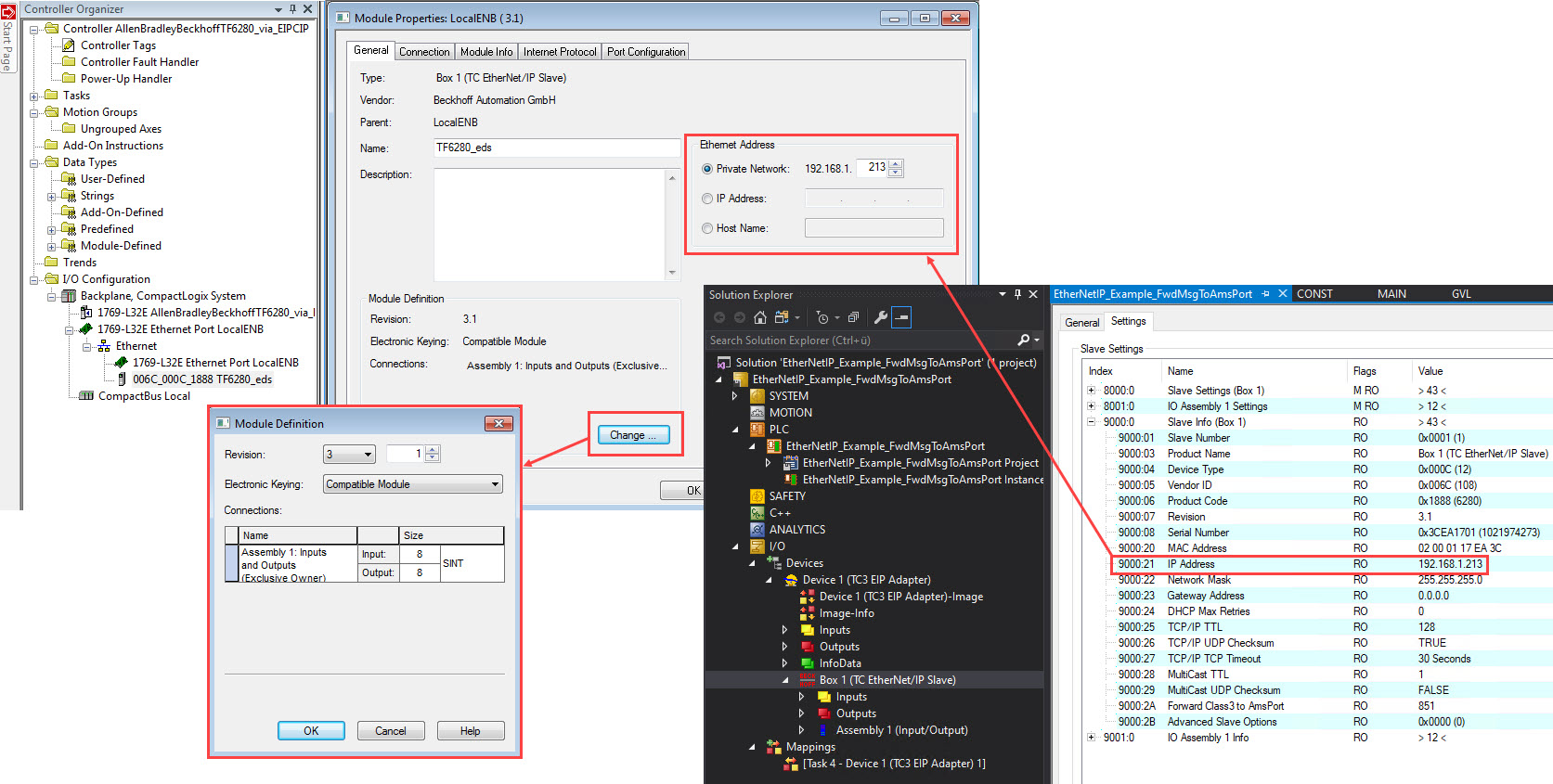Click OK in Module Definition dialog
This screenshot has height=784, width=1553.
pyautogui.click(x=311, y=731)
